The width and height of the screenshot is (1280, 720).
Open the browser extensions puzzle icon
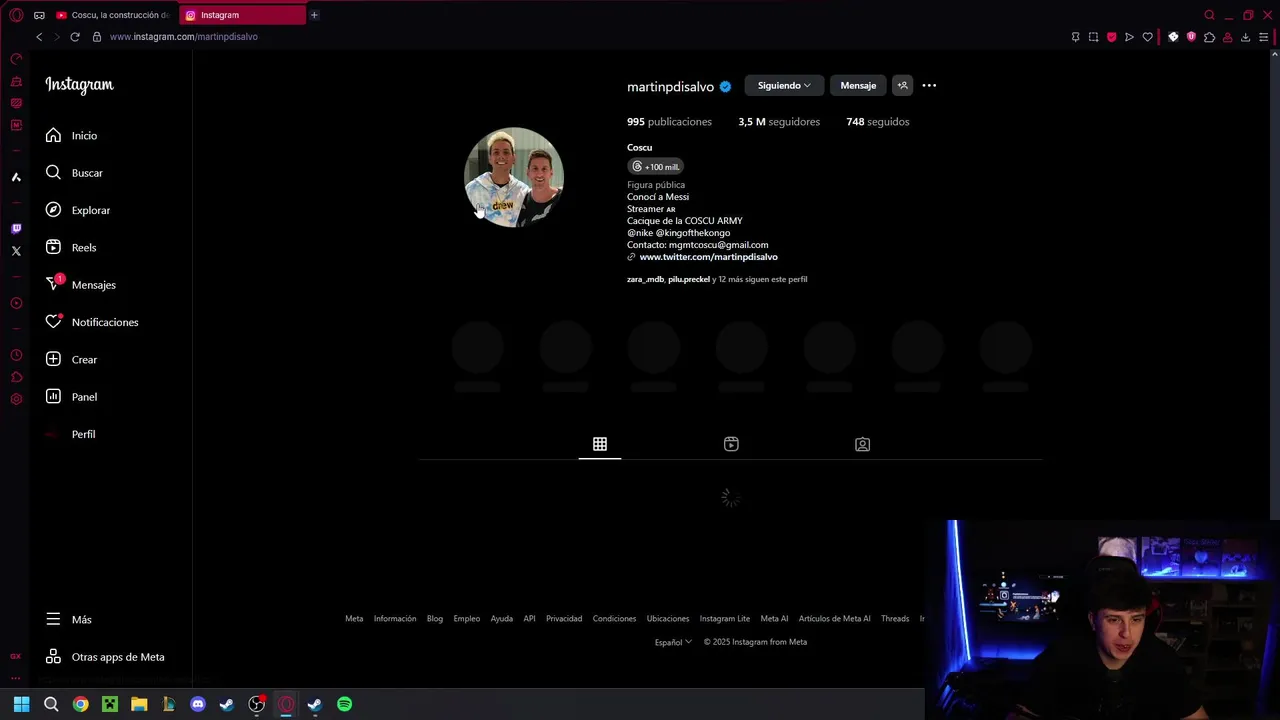tap(1209, 37)
